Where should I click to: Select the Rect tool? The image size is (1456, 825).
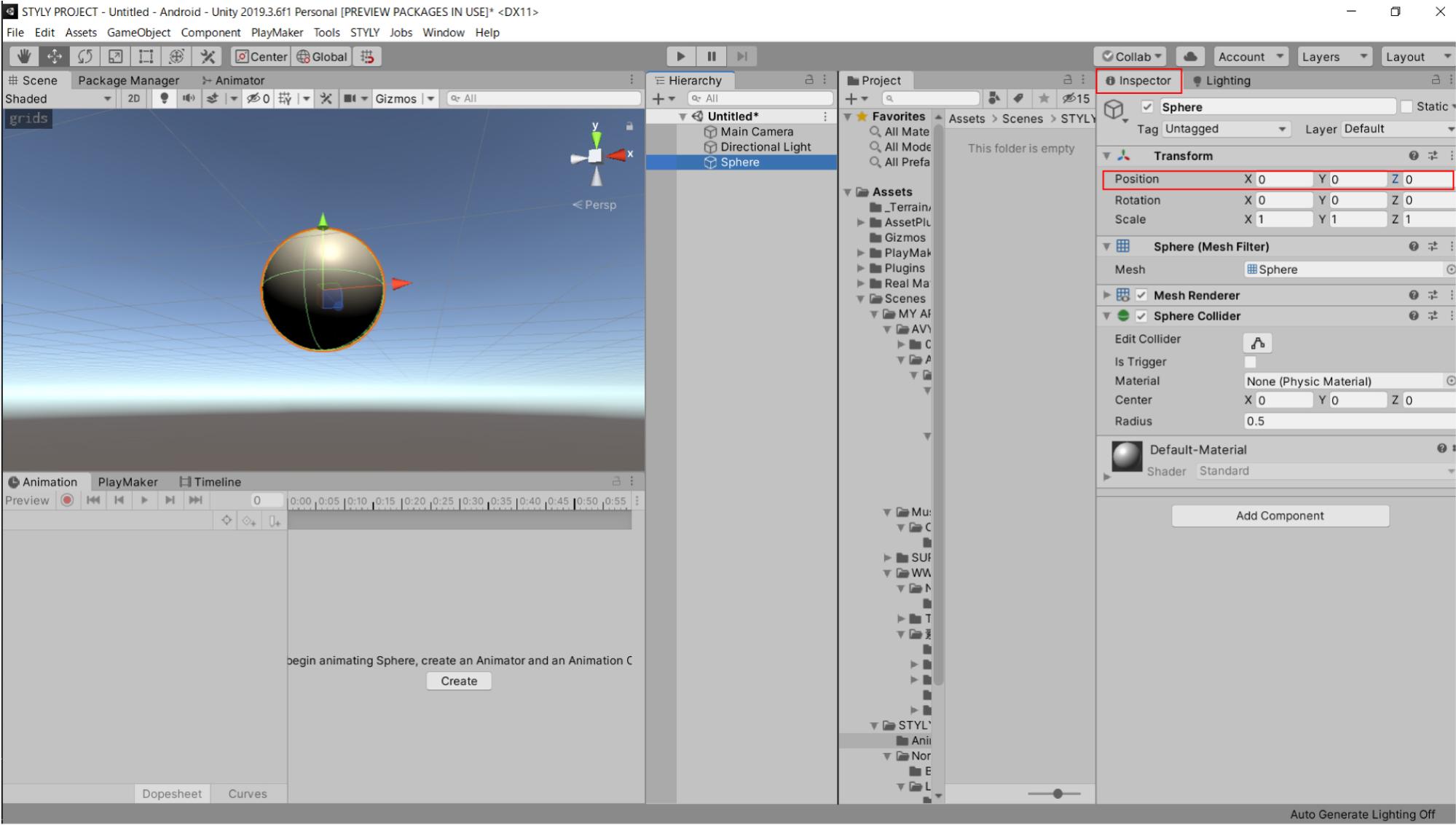coord(146,56)
